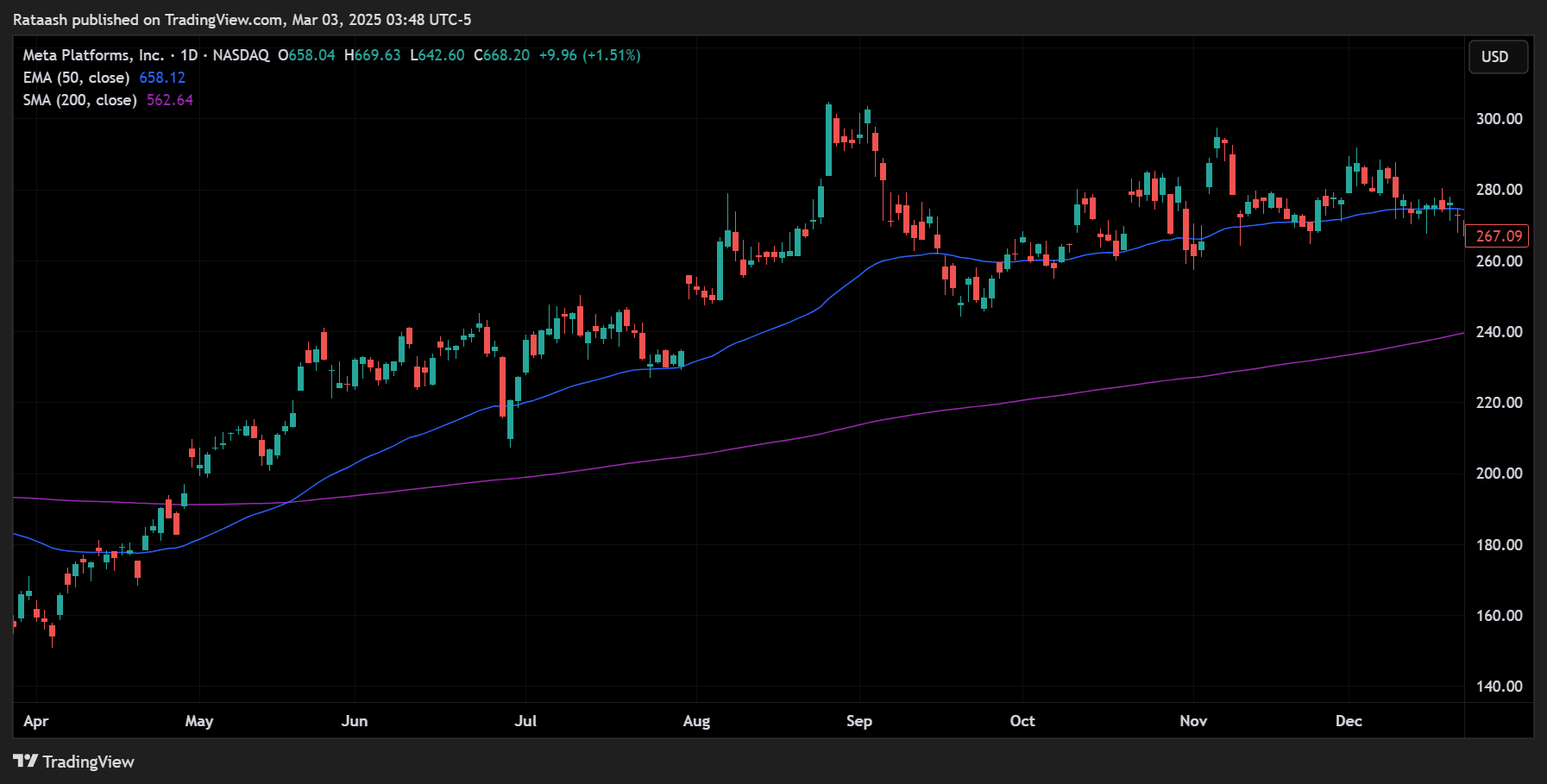Click the 140.00 price axis label
This screenshot has width=1547, height=784.
pos(1499,687)
